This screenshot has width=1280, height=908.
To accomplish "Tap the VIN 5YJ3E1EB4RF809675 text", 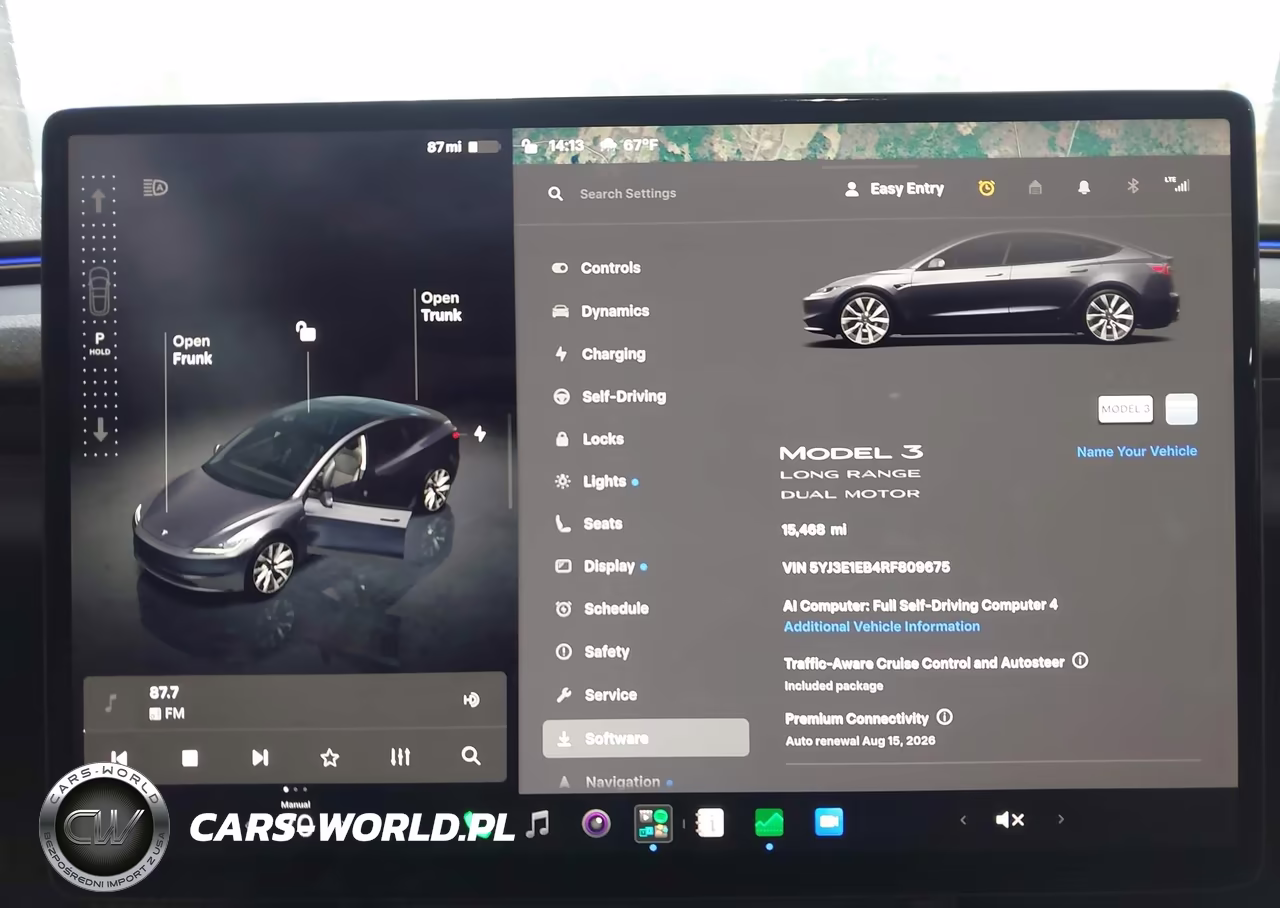I will [x=866, y=567].
